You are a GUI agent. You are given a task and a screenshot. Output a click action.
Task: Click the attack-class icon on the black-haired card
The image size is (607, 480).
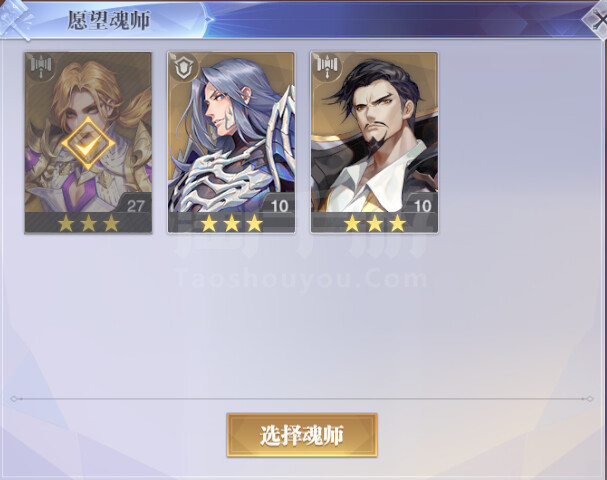327,67
